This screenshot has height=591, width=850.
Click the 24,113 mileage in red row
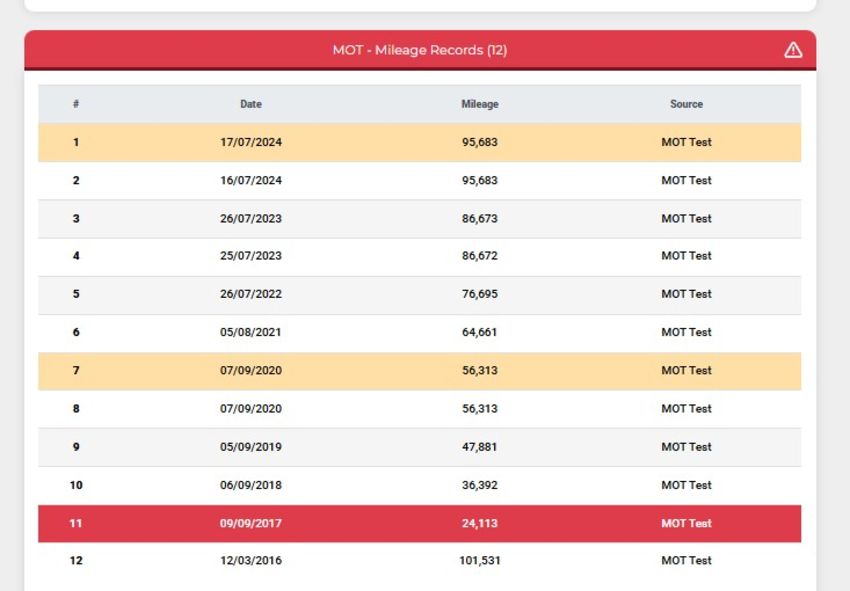(x=480, y=524)
